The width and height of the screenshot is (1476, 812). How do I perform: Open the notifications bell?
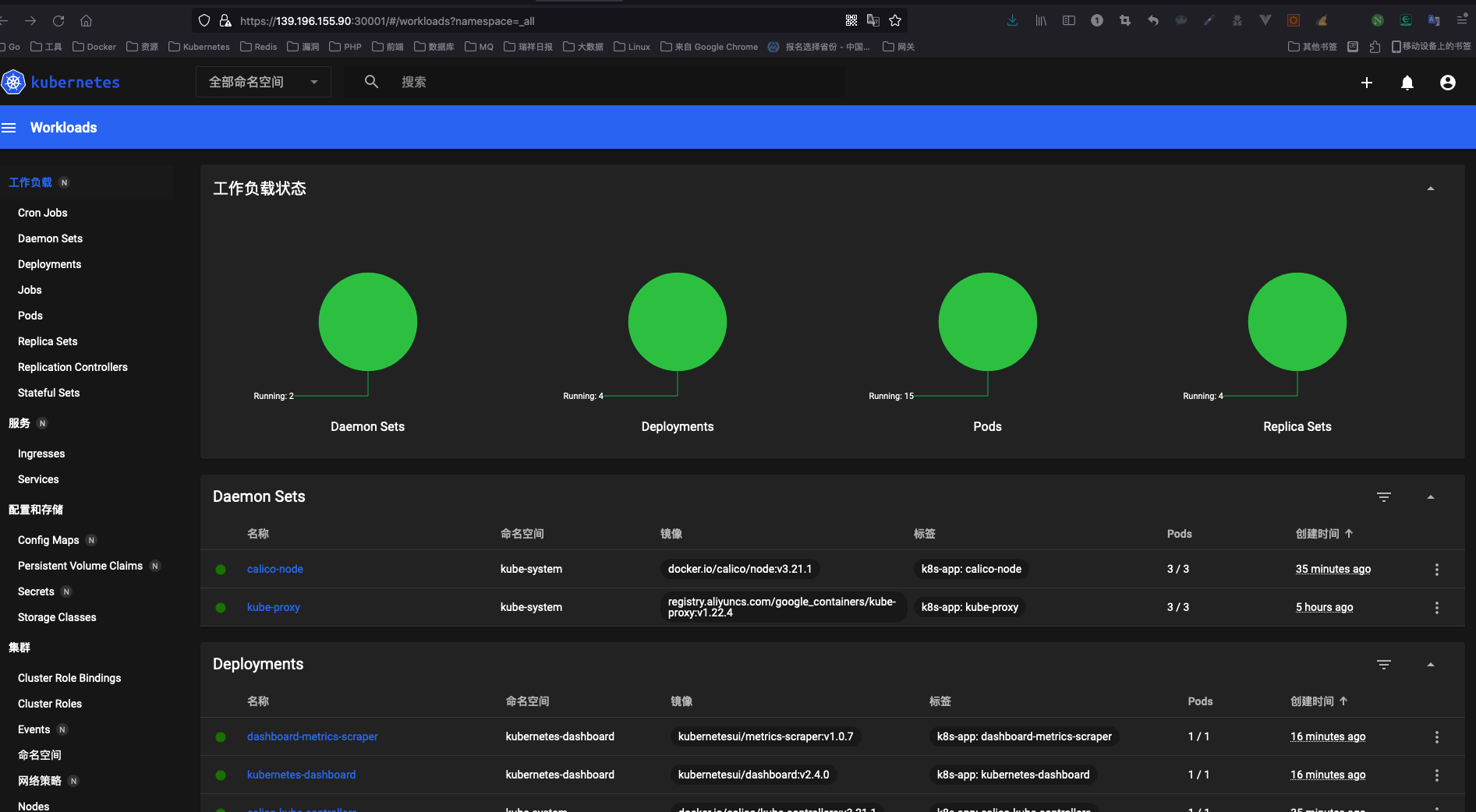coord(1407,83)
